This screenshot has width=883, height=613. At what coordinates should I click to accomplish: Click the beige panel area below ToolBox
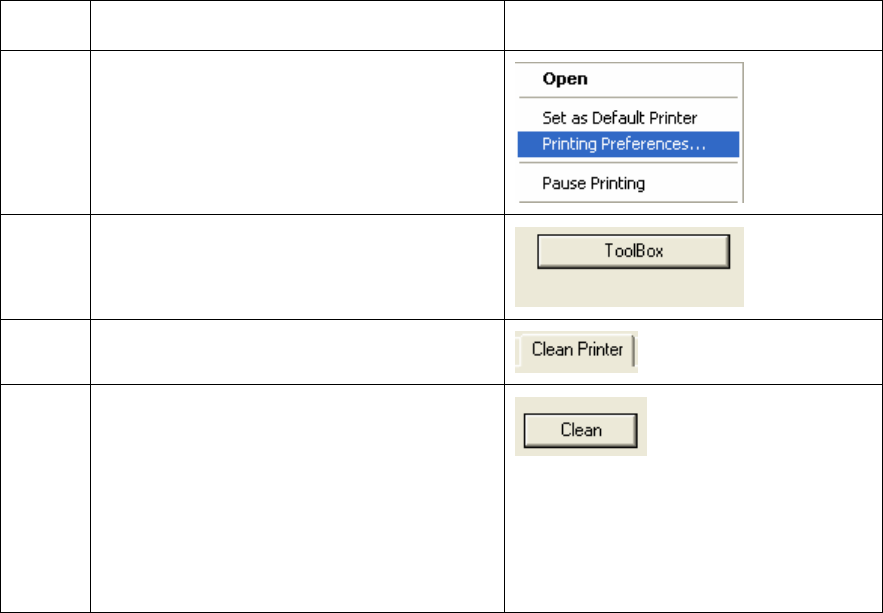click(x=629, y=288)
